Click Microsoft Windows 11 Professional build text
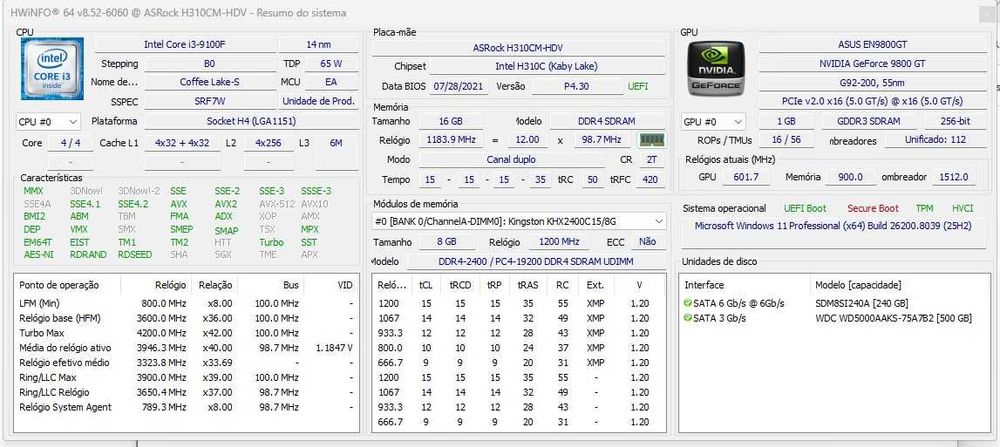 [833, 226]
